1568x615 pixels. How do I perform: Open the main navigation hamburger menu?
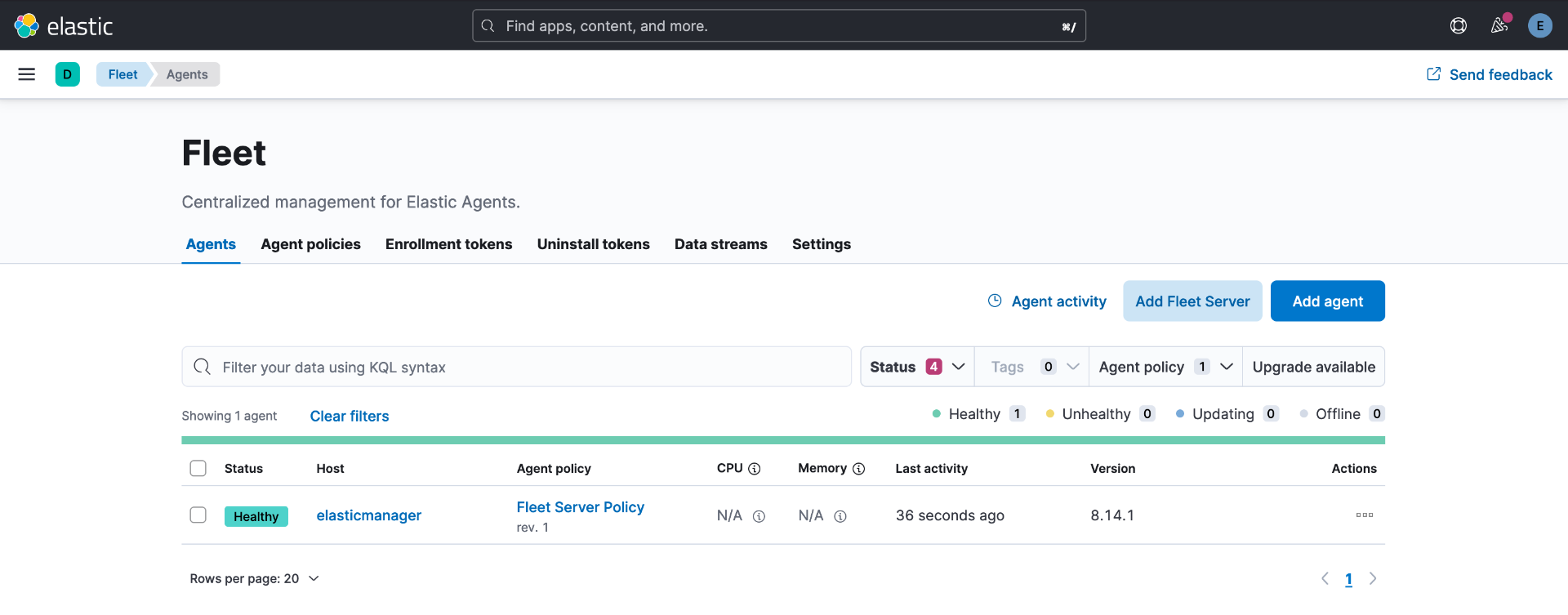pyautogui.click(x=27, y=74)
